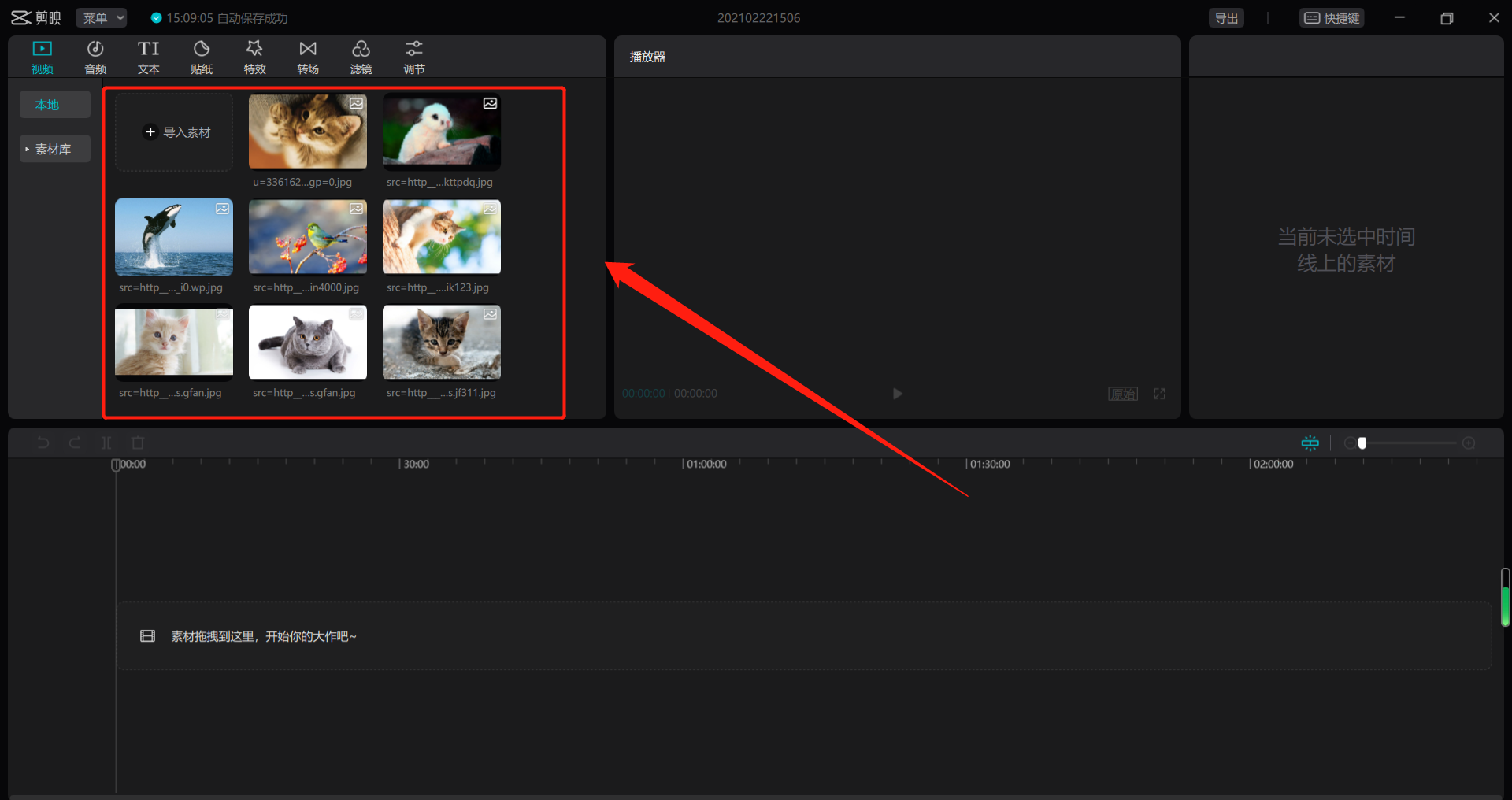Click the playhead at 00:00
1512x800 pixels.
point(116,465)
